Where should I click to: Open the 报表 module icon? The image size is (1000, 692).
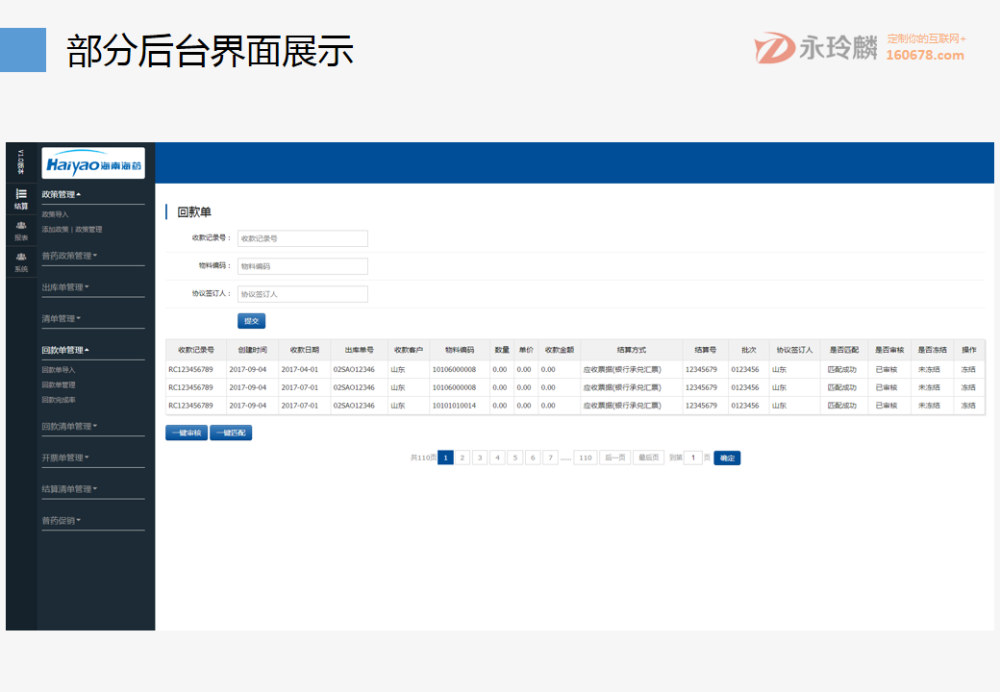pos(20,232)
